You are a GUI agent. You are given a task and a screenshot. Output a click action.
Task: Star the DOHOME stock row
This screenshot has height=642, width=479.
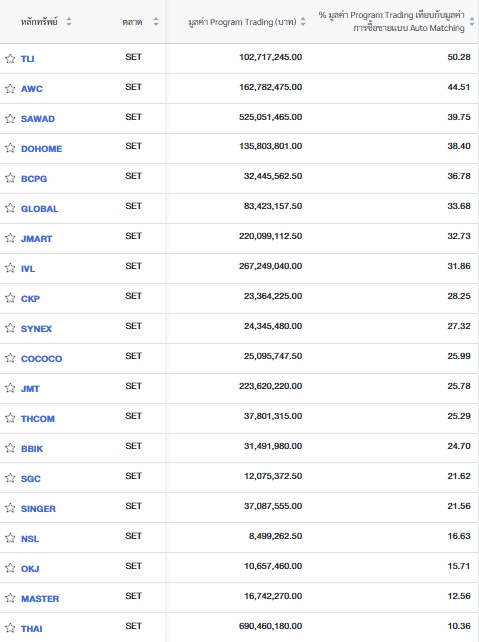pos(10,148)
